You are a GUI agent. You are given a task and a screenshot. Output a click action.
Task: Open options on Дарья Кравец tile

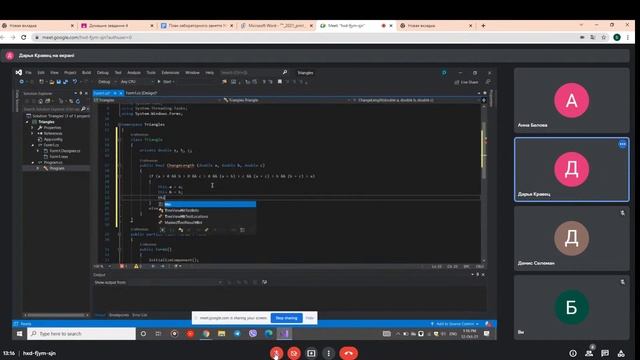click(622, 144)
